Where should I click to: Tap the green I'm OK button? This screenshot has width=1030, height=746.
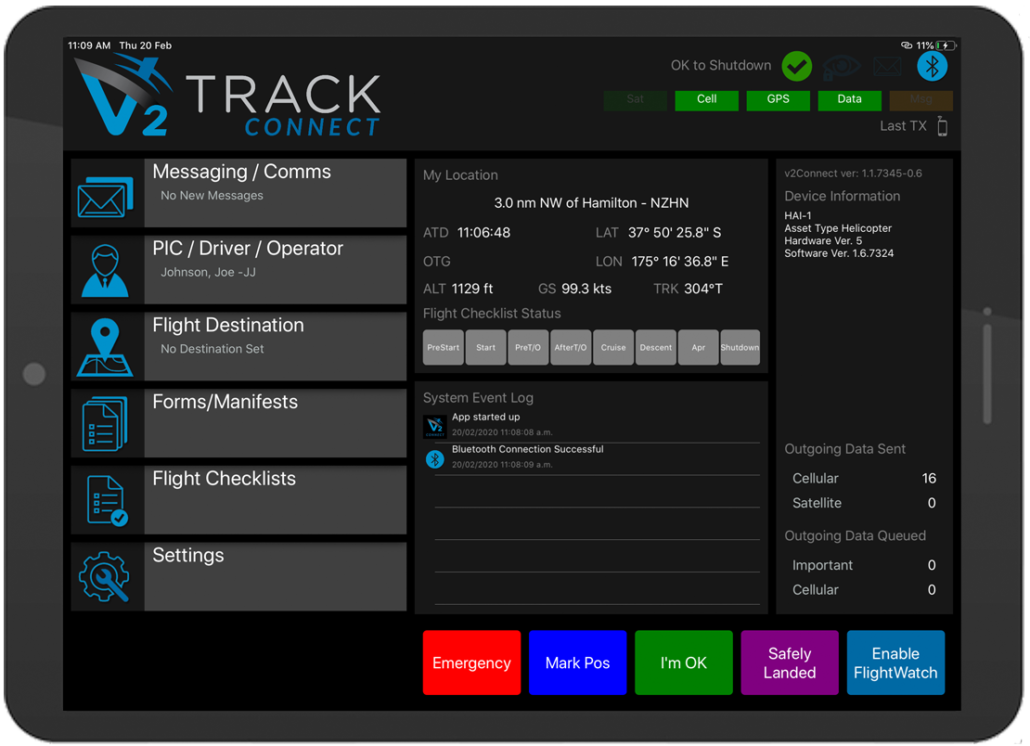click(683, 663)
